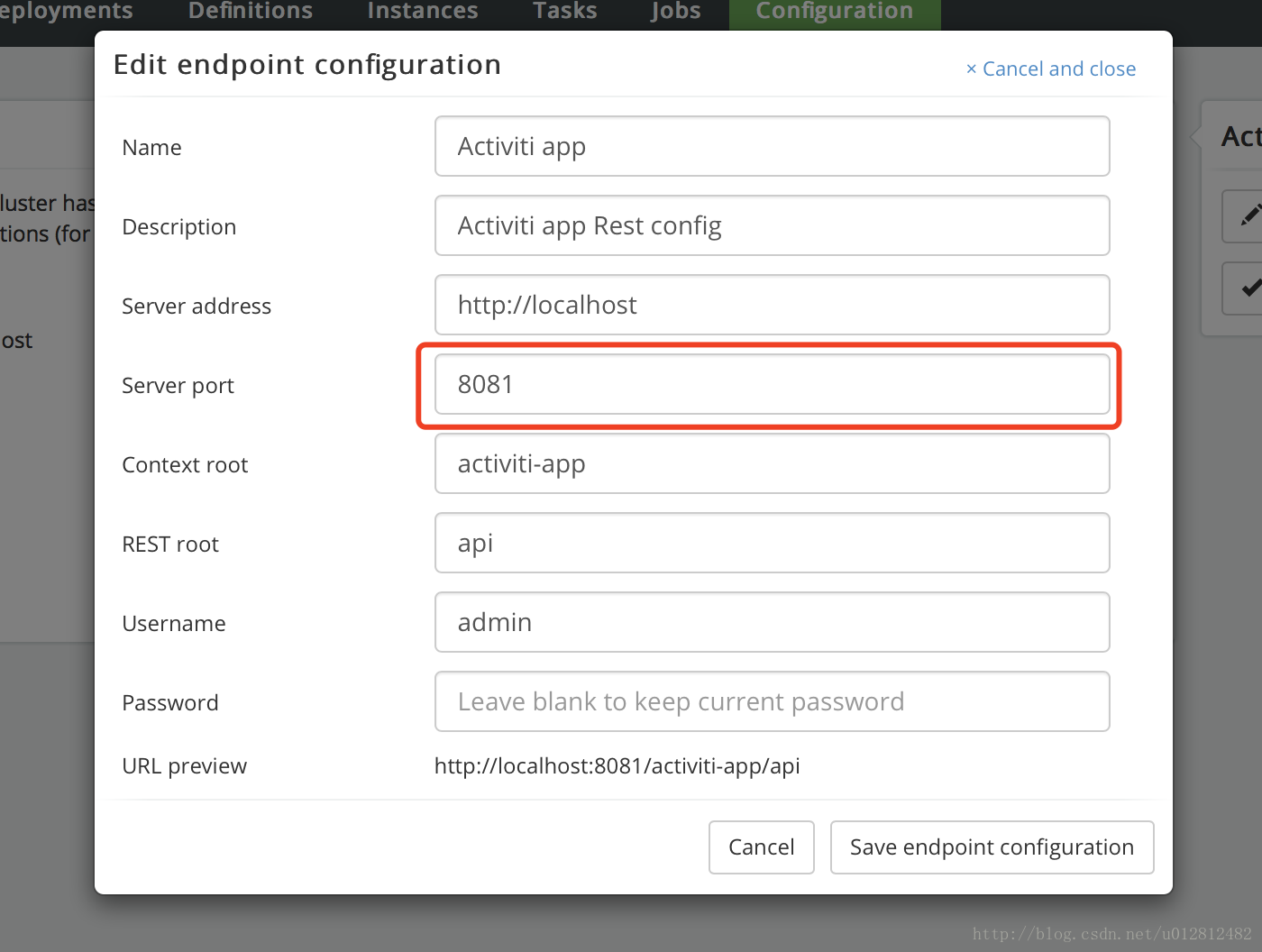Screen dimensions: 1262x952
Task: Click the 'Password' label
Action: coord(170,703)
